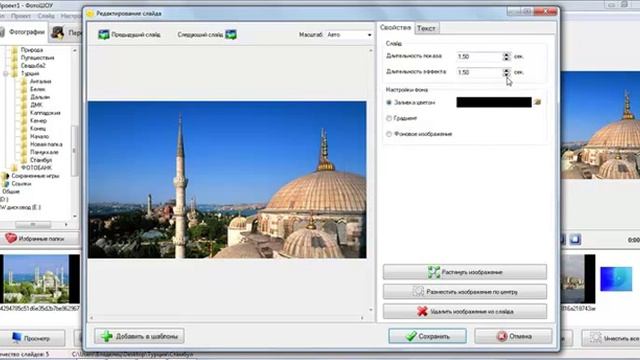
Task: Select the Кемер folder
Action: [38, 121]
